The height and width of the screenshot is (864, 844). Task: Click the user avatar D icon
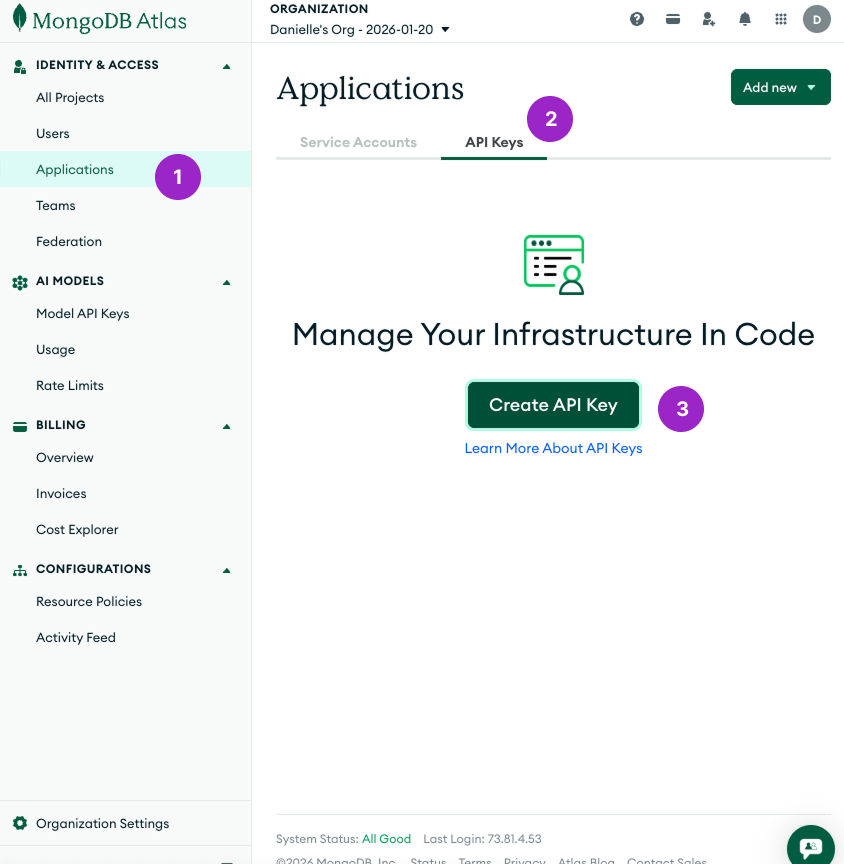817,19
